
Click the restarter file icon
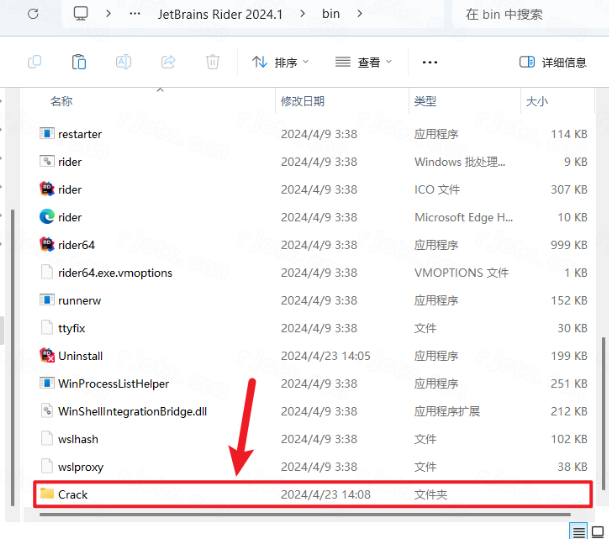(47, 134)
